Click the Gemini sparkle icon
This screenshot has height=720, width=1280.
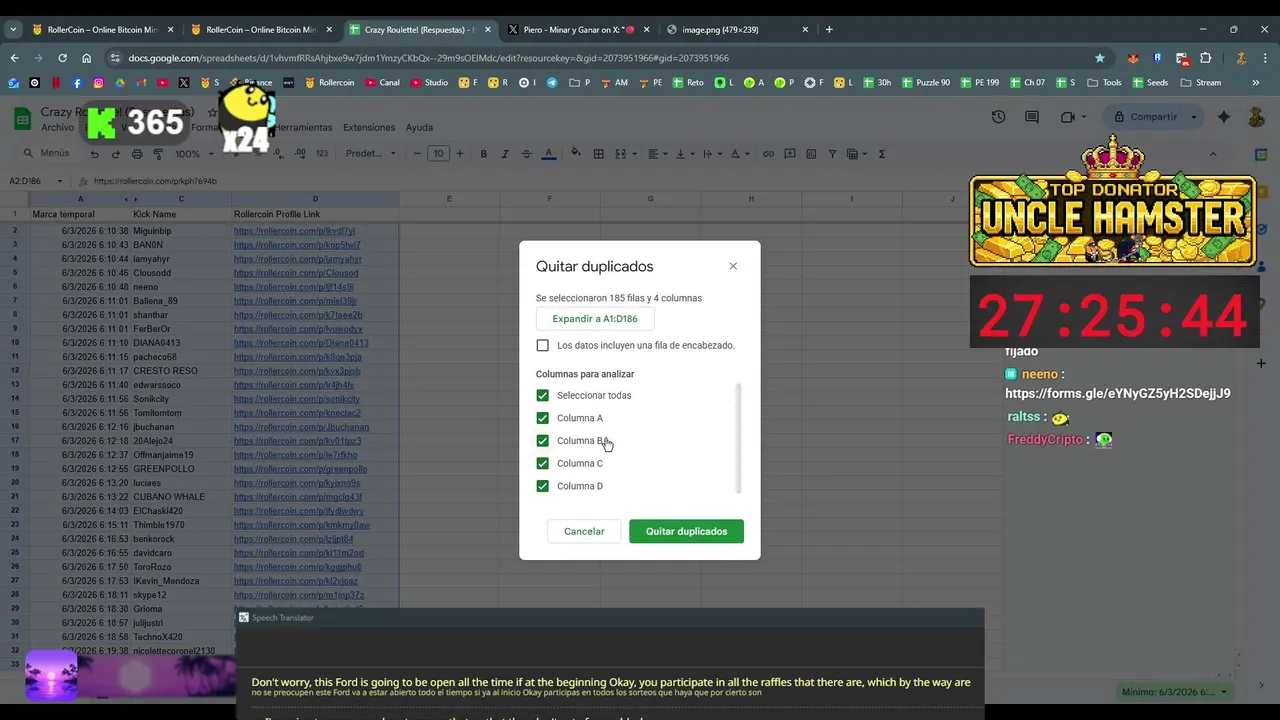(1224, 117)
